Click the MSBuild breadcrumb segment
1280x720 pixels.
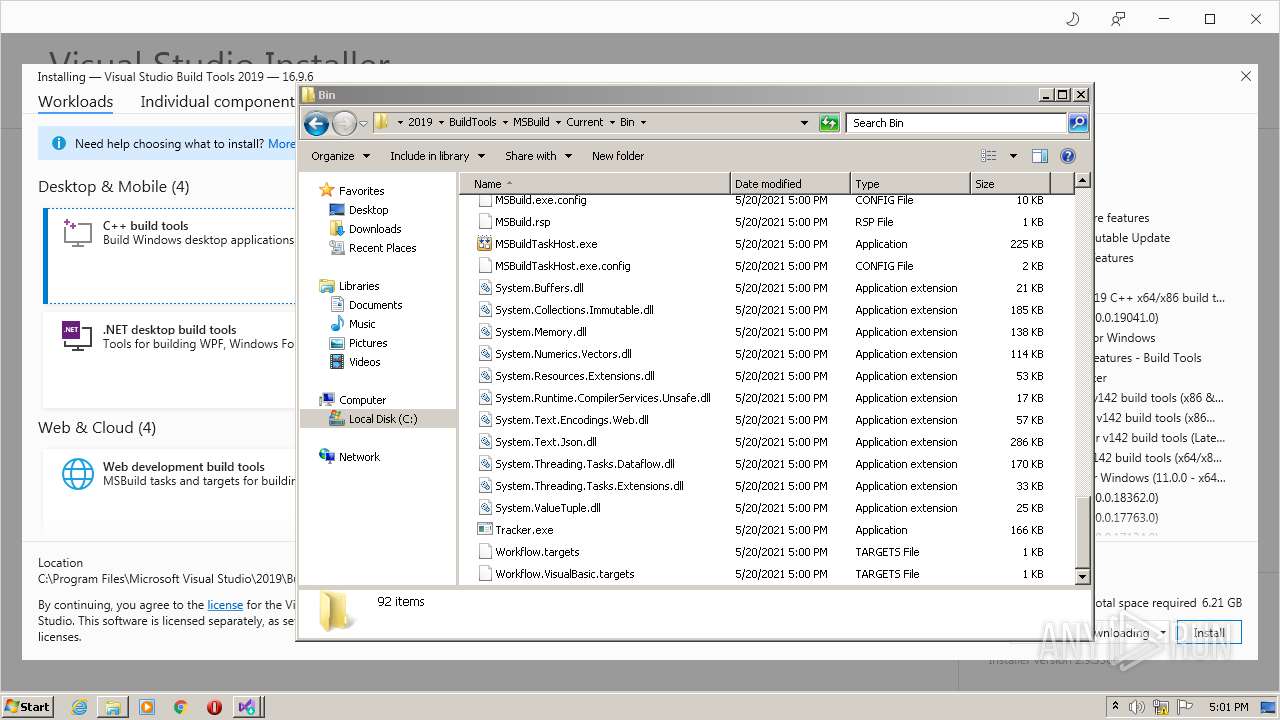(x=531, y=122)
